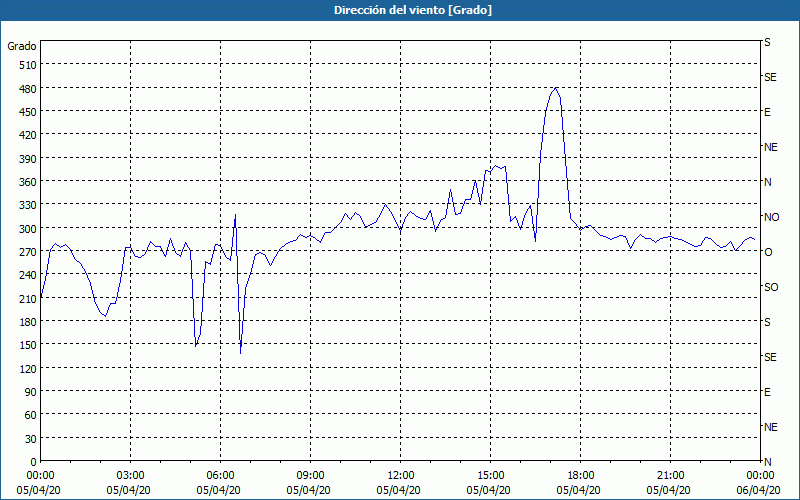The width and height of the screenshot is (800, 500).
Task: Choose the 300 y-axis value
Action: pyautogui.click(x=28, y=229)
